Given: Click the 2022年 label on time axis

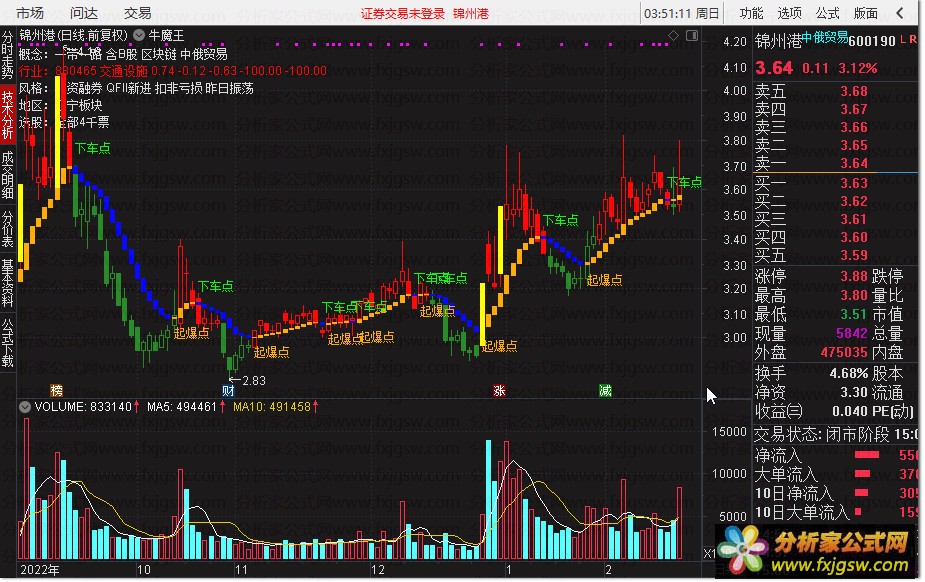Looking at the screenshot, I should pos(40,570).
